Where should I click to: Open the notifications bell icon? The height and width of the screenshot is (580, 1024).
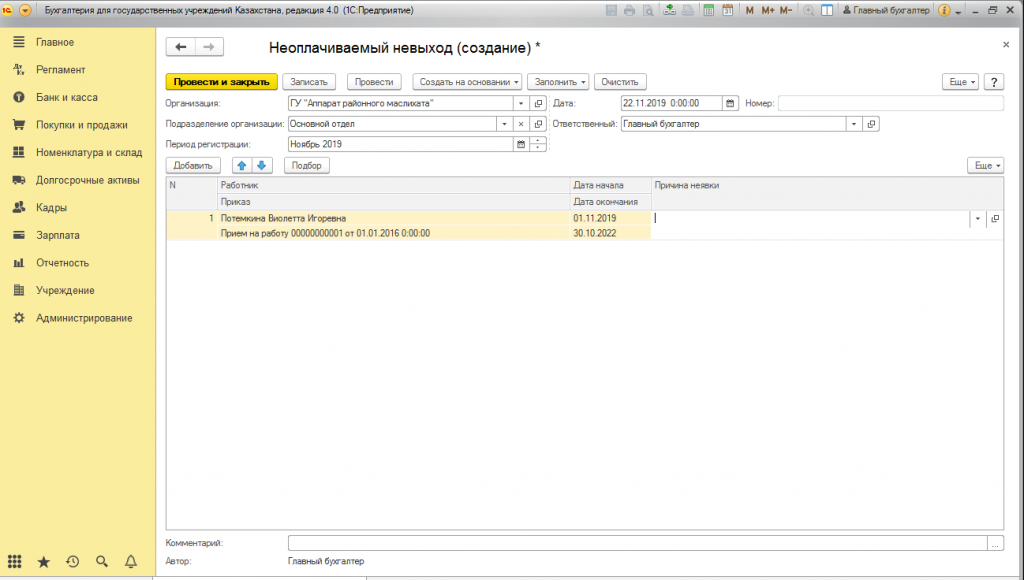point(130,562)
